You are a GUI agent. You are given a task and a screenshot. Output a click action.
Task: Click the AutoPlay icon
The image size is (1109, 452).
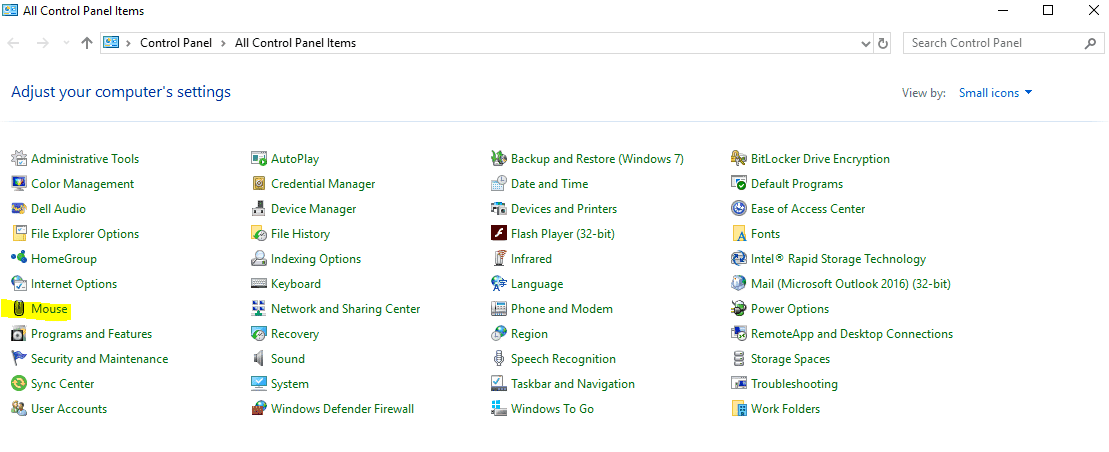click(259, 158)
